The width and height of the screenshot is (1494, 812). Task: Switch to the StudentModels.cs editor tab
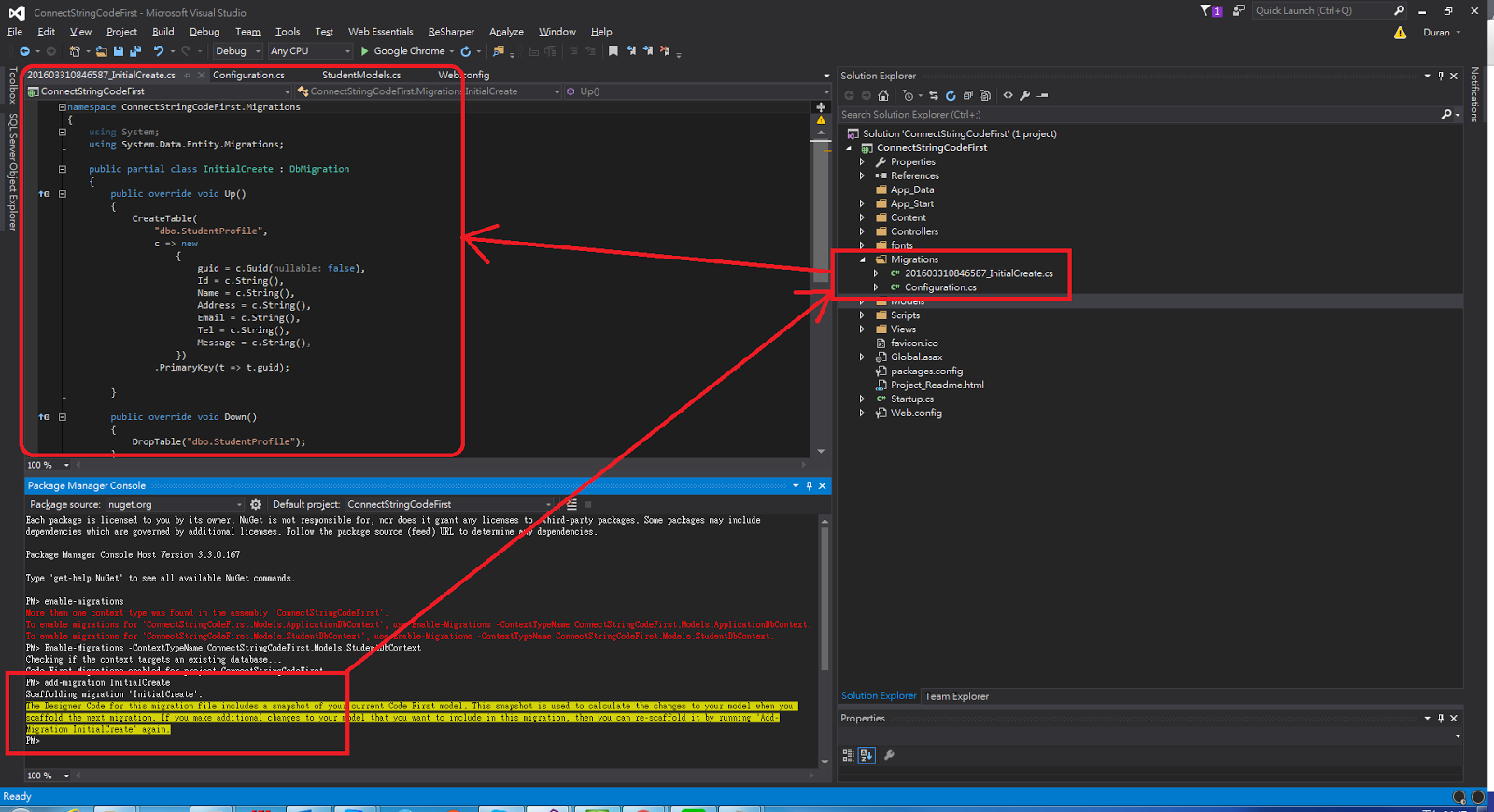tap(361, 76)
